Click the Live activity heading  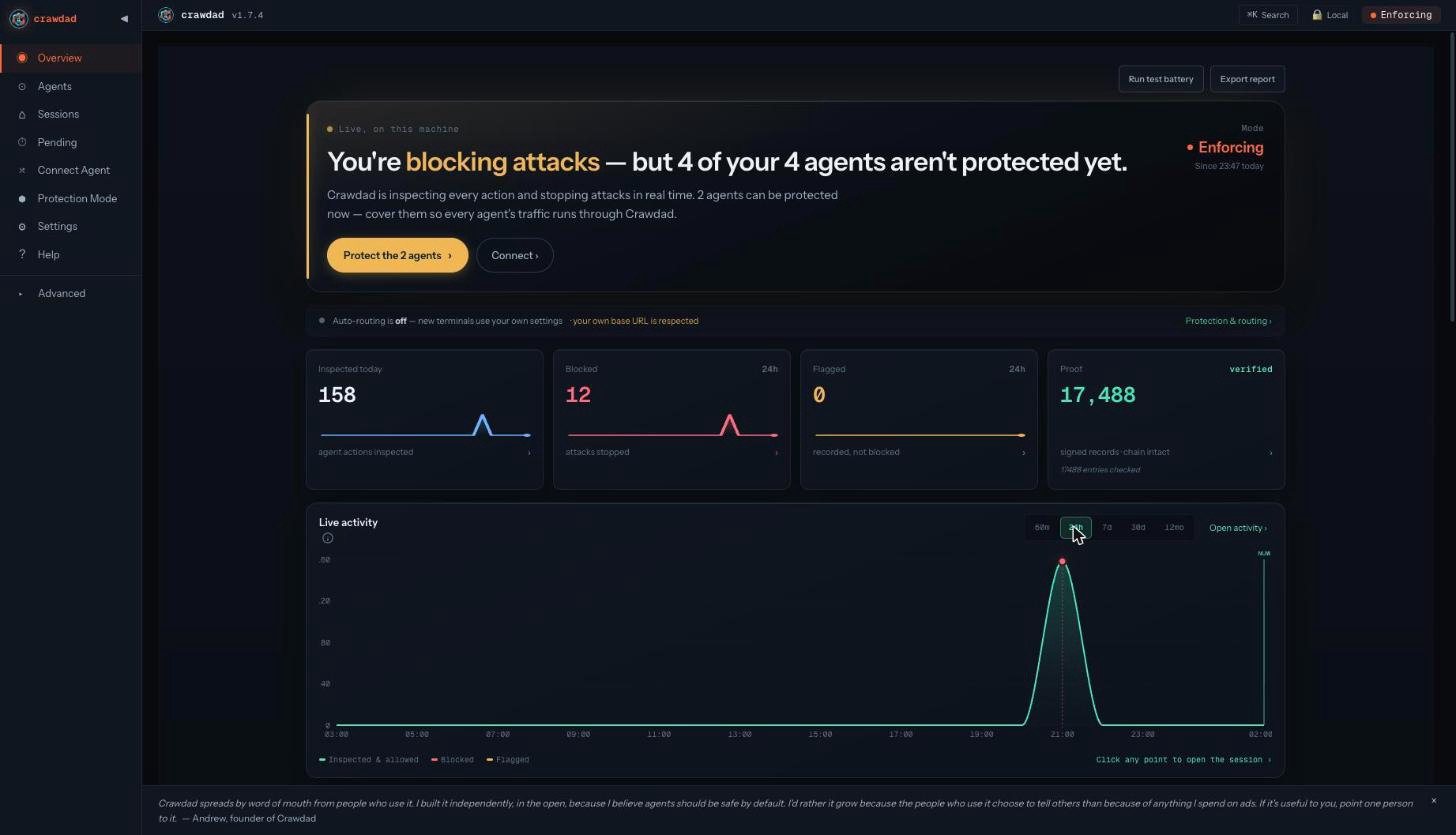click(348, 522)
